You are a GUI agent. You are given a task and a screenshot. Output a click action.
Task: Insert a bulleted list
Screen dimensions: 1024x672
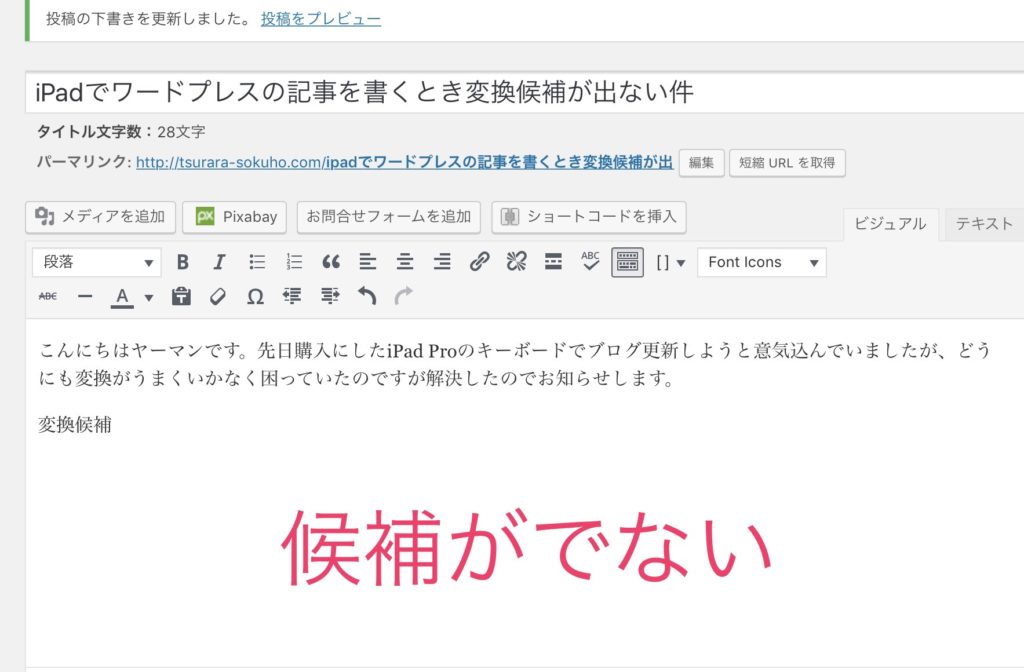(x=257, y=262)
